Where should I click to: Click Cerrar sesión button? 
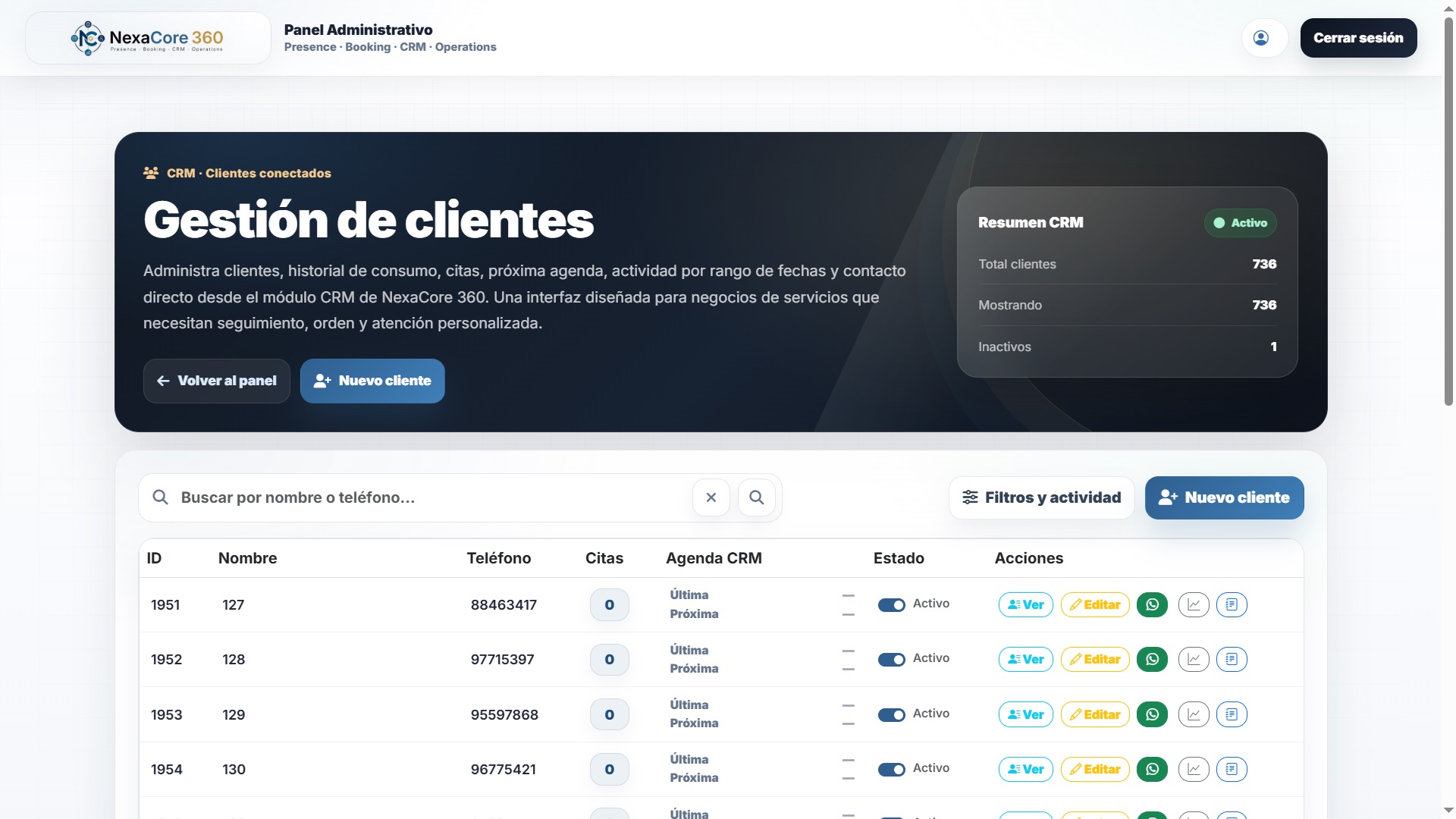coord(1358,38)
